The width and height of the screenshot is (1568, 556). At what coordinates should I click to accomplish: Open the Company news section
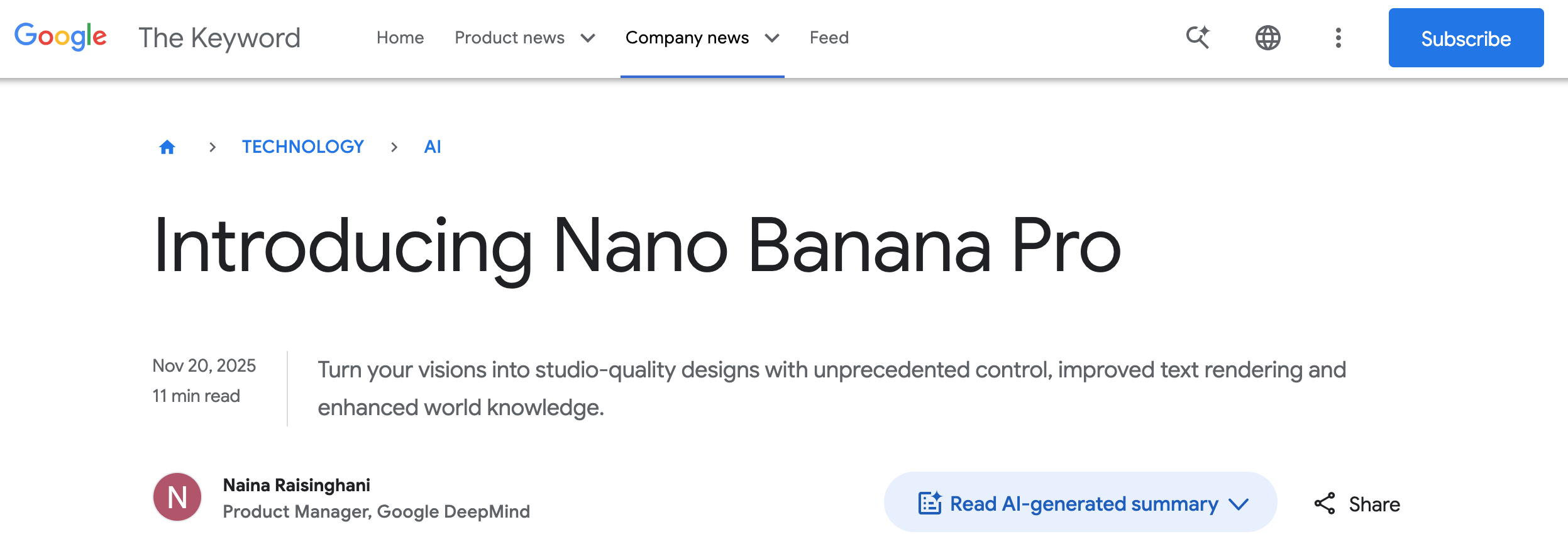pyautogui.click(x=687, y=38)
